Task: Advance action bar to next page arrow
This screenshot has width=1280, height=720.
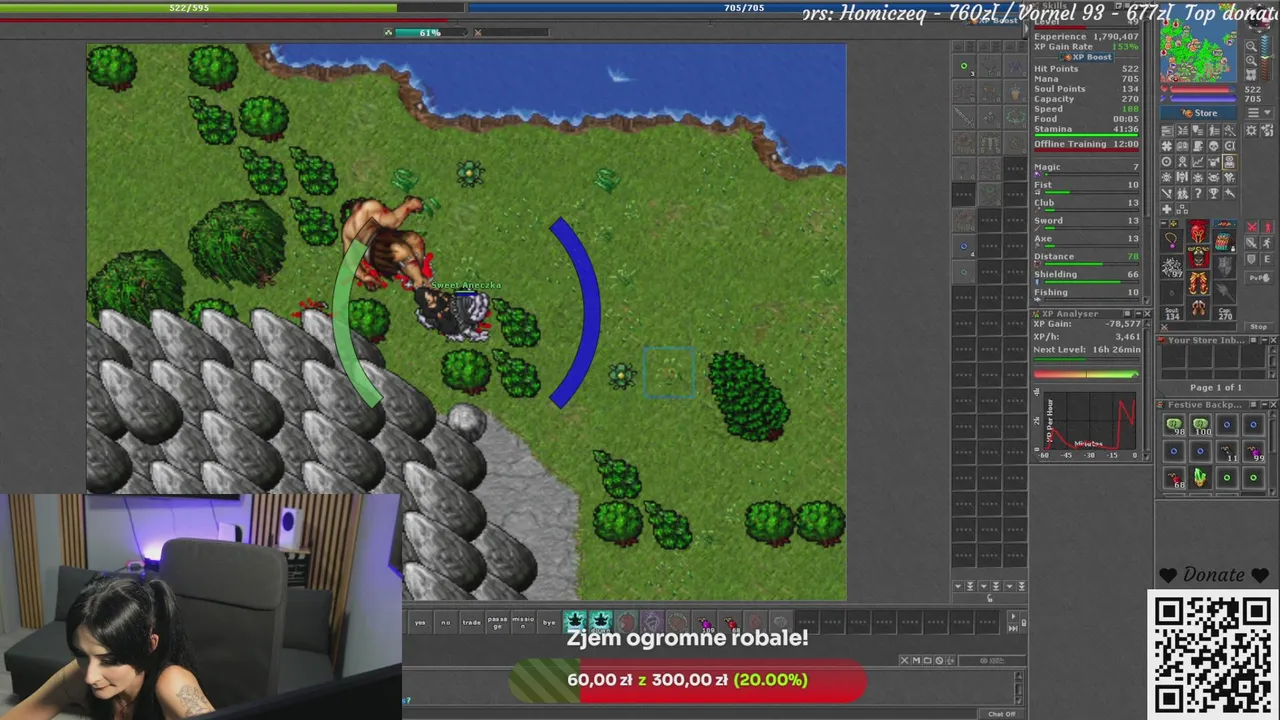Action: click(x=1013, y=616)
